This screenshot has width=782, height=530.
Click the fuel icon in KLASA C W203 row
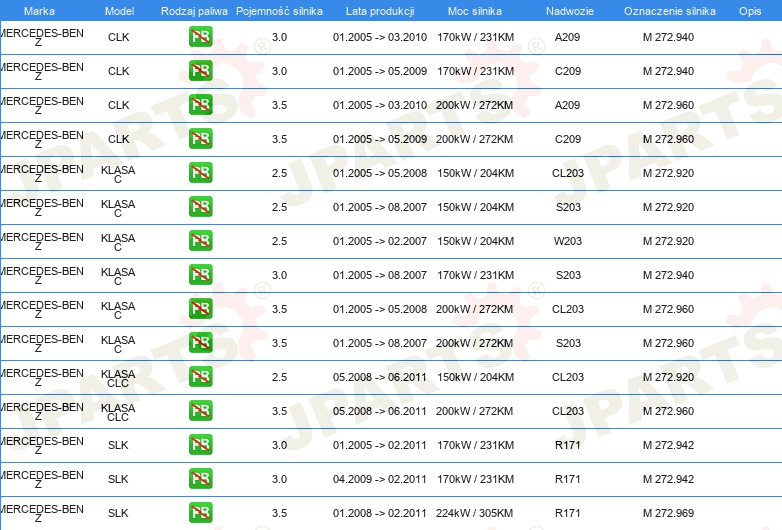200,241
